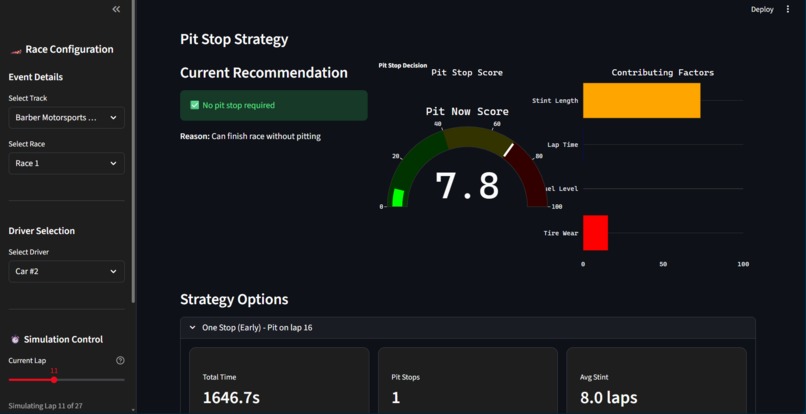806x414 pixels.
Task: Click Current Lap help question icon
Action: pyautogui.click(x=120, y=361)
